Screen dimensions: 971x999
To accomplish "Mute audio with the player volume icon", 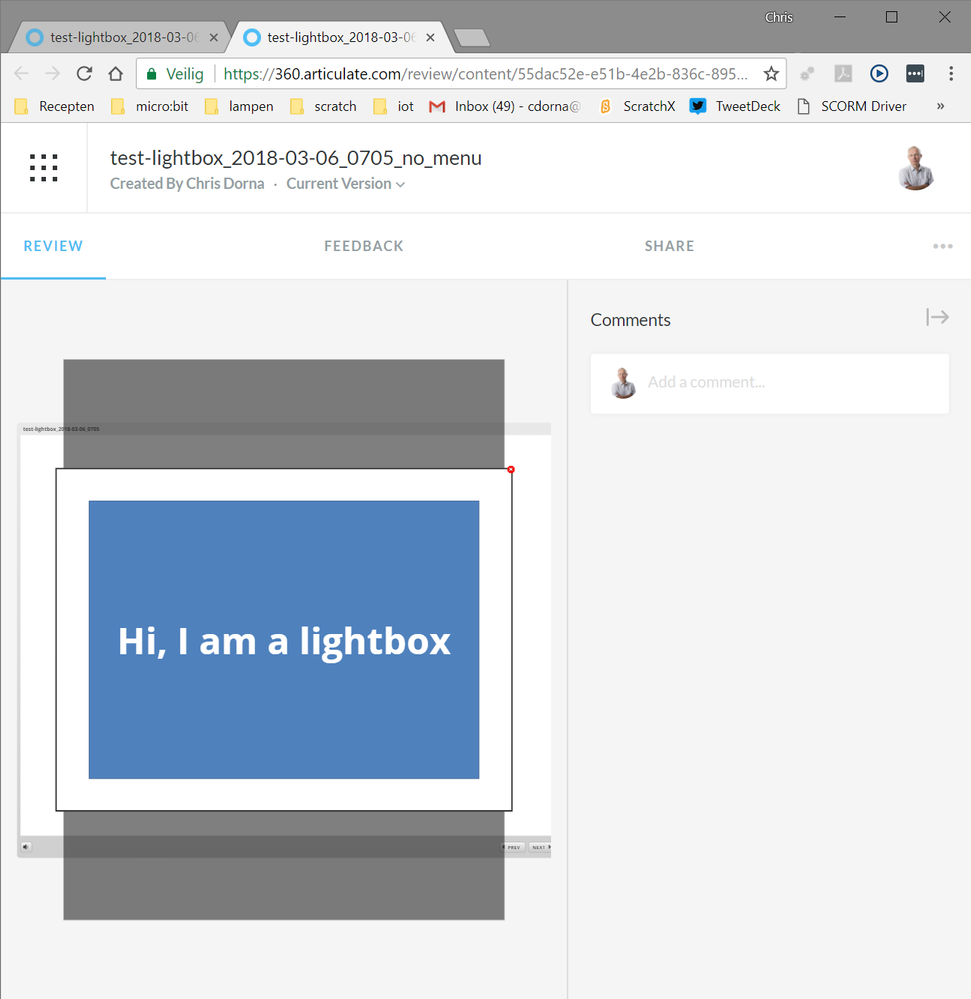I will (x=26, y=847).
